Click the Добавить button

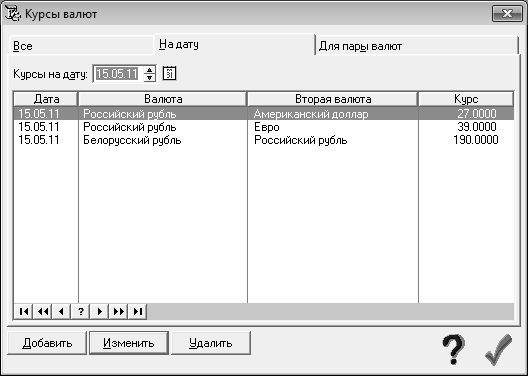pos(47,343)
